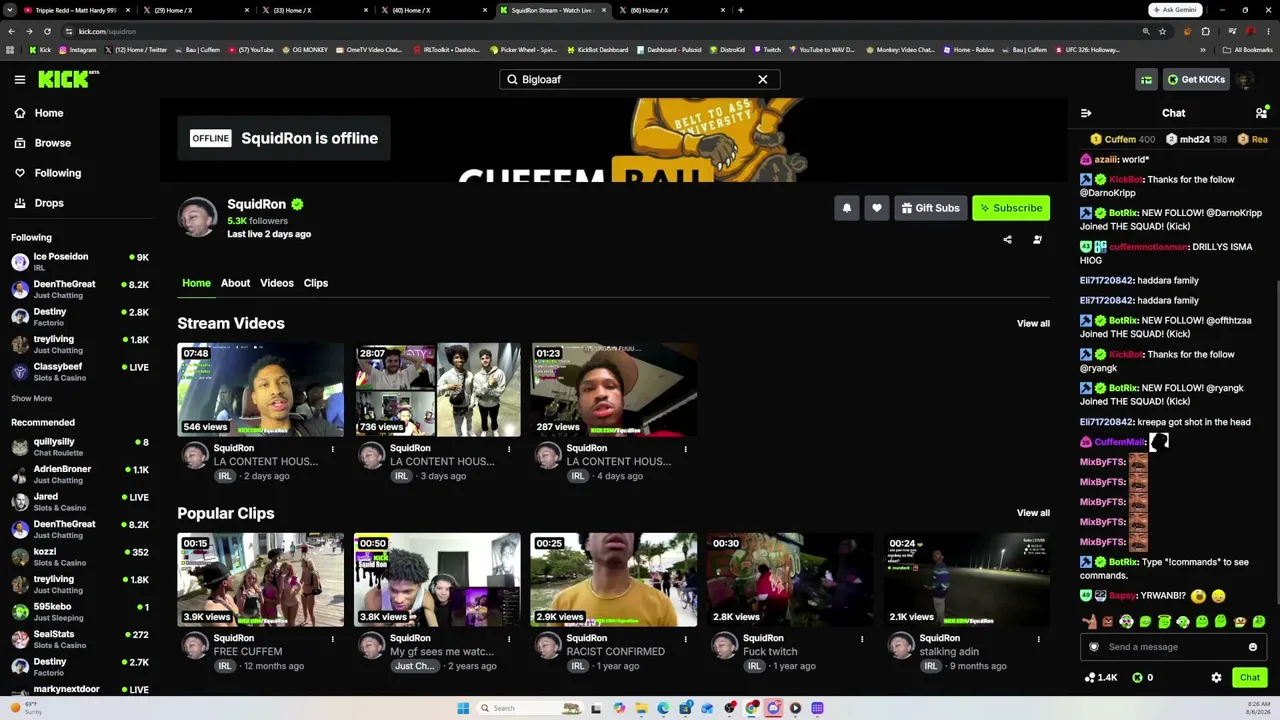The width and height of the screenshot is (1280, 720).
Task: Expand the Show more followed channels
Action: point(31,398)
